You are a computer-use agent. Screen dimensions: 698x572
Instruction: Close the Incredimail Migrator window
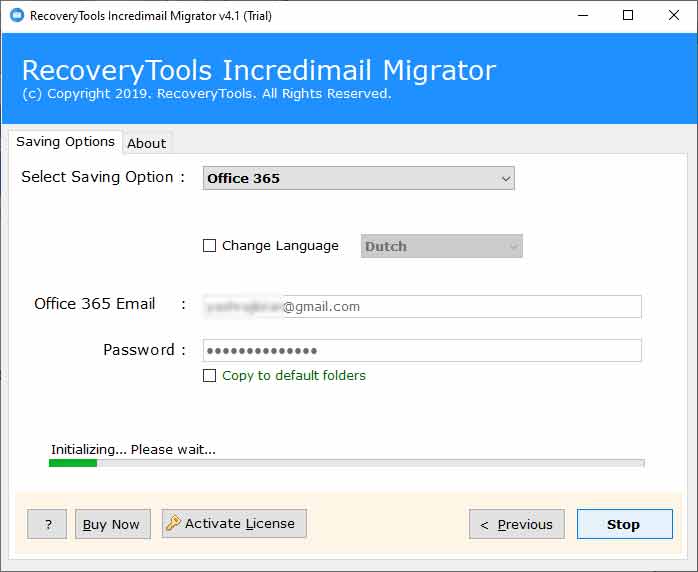click(674, 16)
